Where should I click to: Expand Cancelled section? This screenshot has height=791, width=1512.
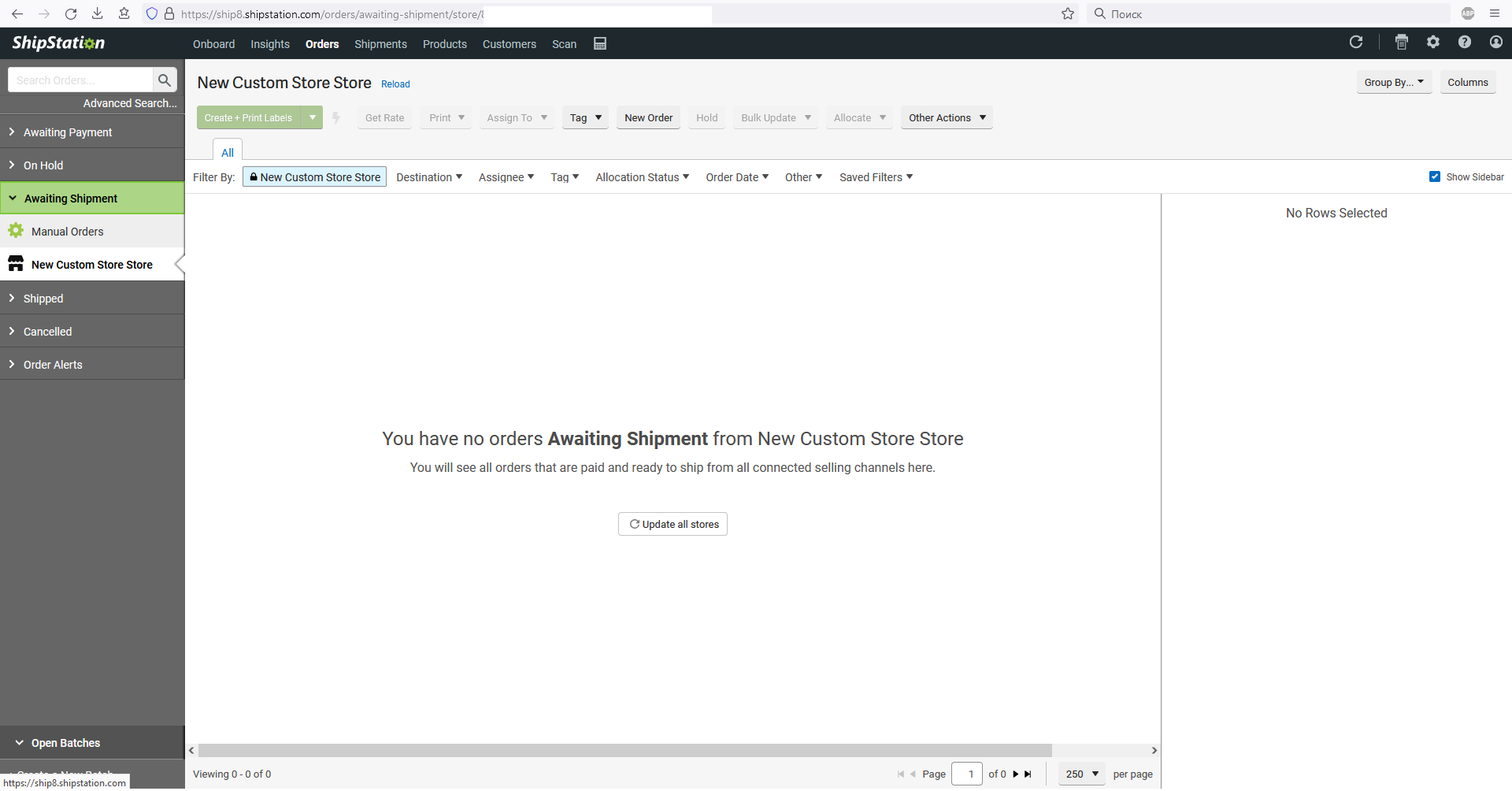coord(92,332)
